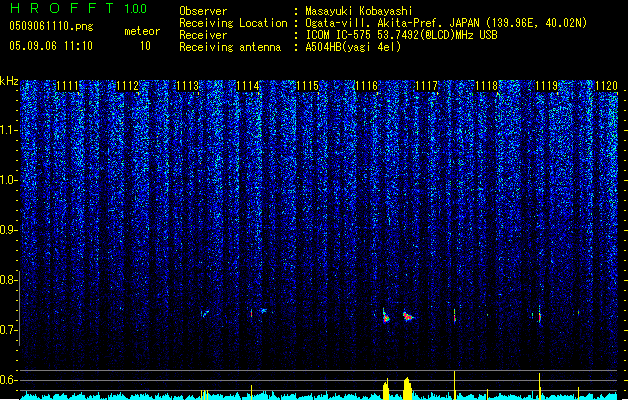The height and width of the screenshot is (400, 629).
Task: Click the 0.7 kHz axis label
Action: pos(8,330)
